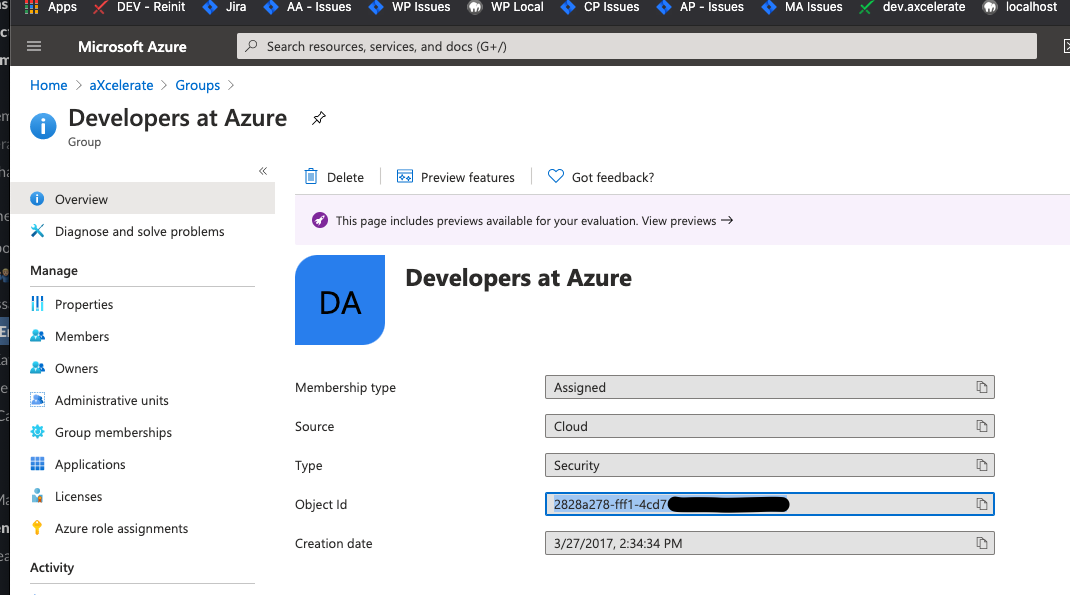
Task: Click the Delete trash icon
Action: point(311,177)
